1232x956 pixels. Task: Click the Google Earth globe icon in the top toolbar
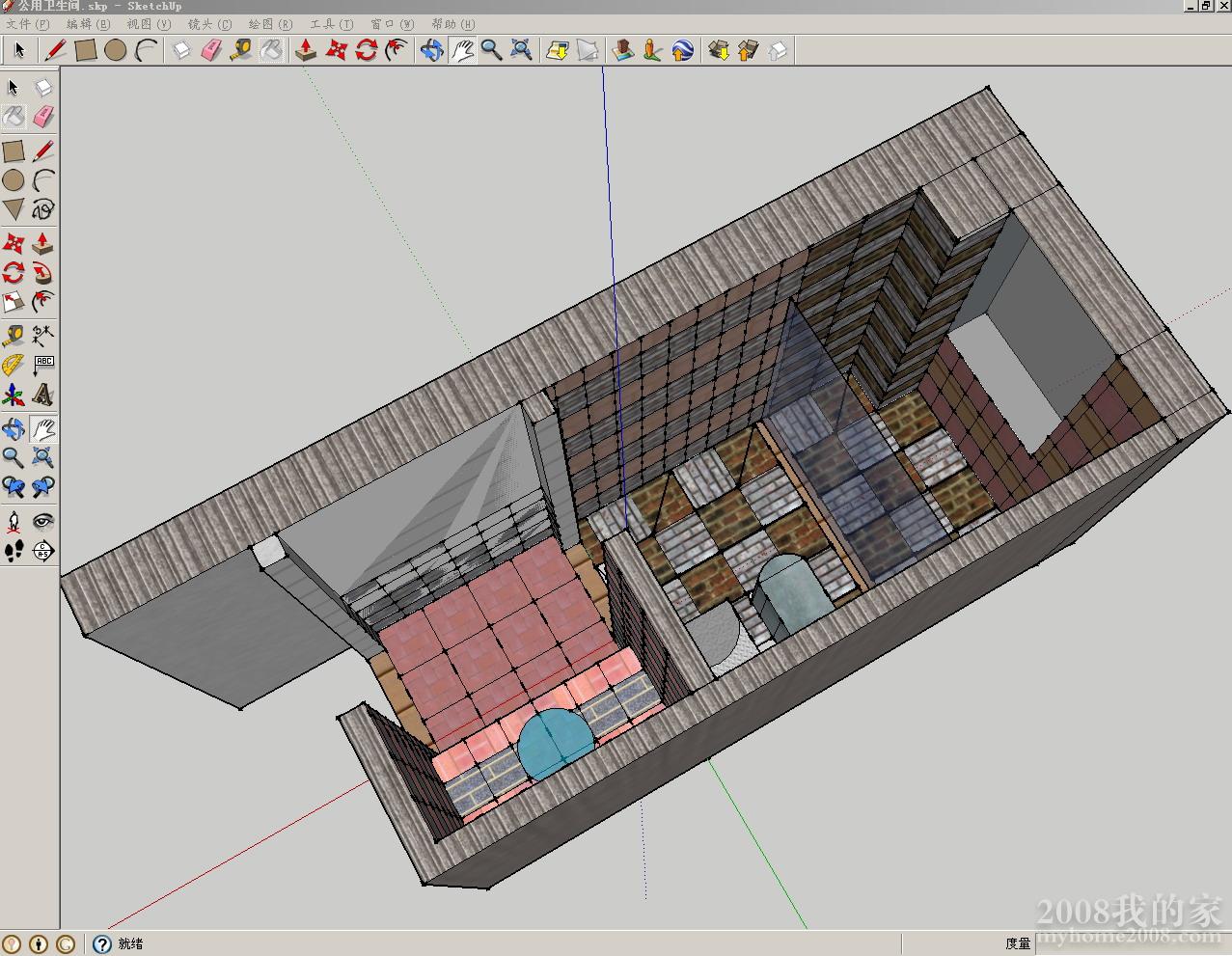(x=683, y=50)
